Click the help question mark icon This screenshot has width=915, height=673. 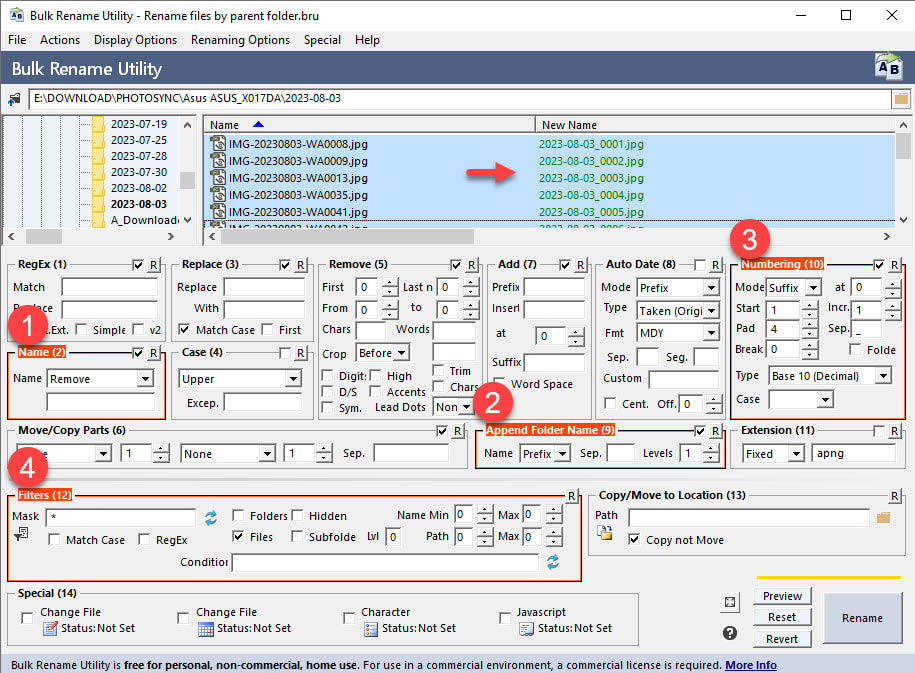[729, 633]
